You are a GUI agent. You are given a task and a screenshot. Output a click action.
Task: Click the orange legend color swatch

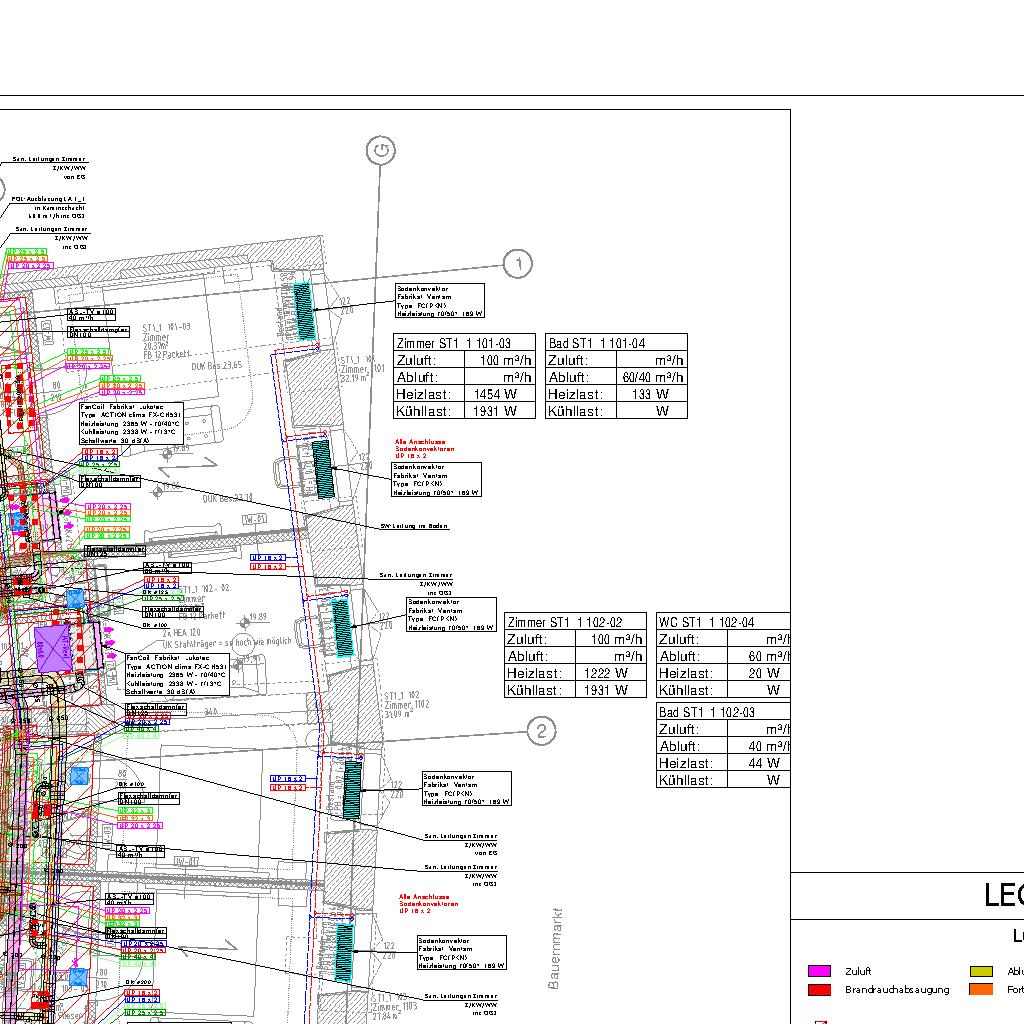981,990
